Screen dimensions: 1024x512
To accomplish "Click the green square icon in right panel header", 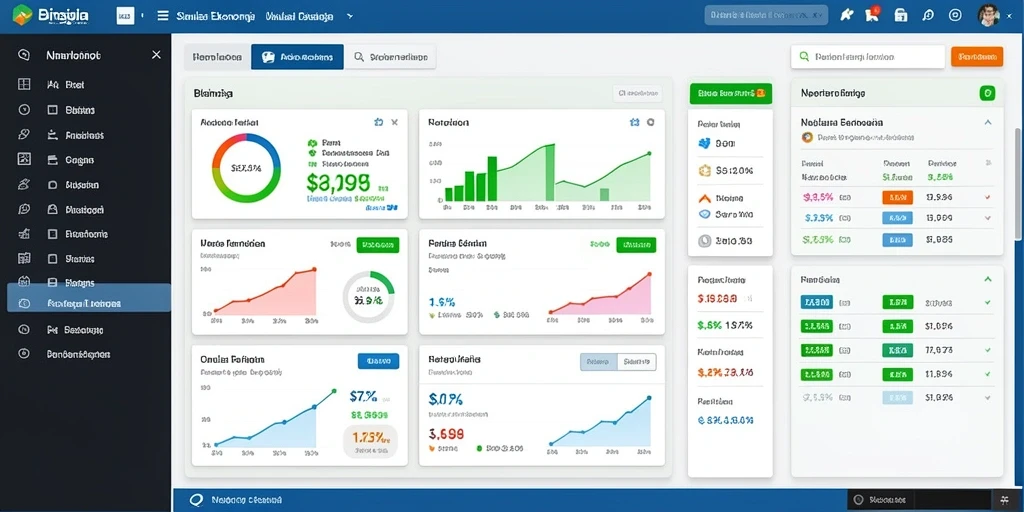I will click(987, 93).
